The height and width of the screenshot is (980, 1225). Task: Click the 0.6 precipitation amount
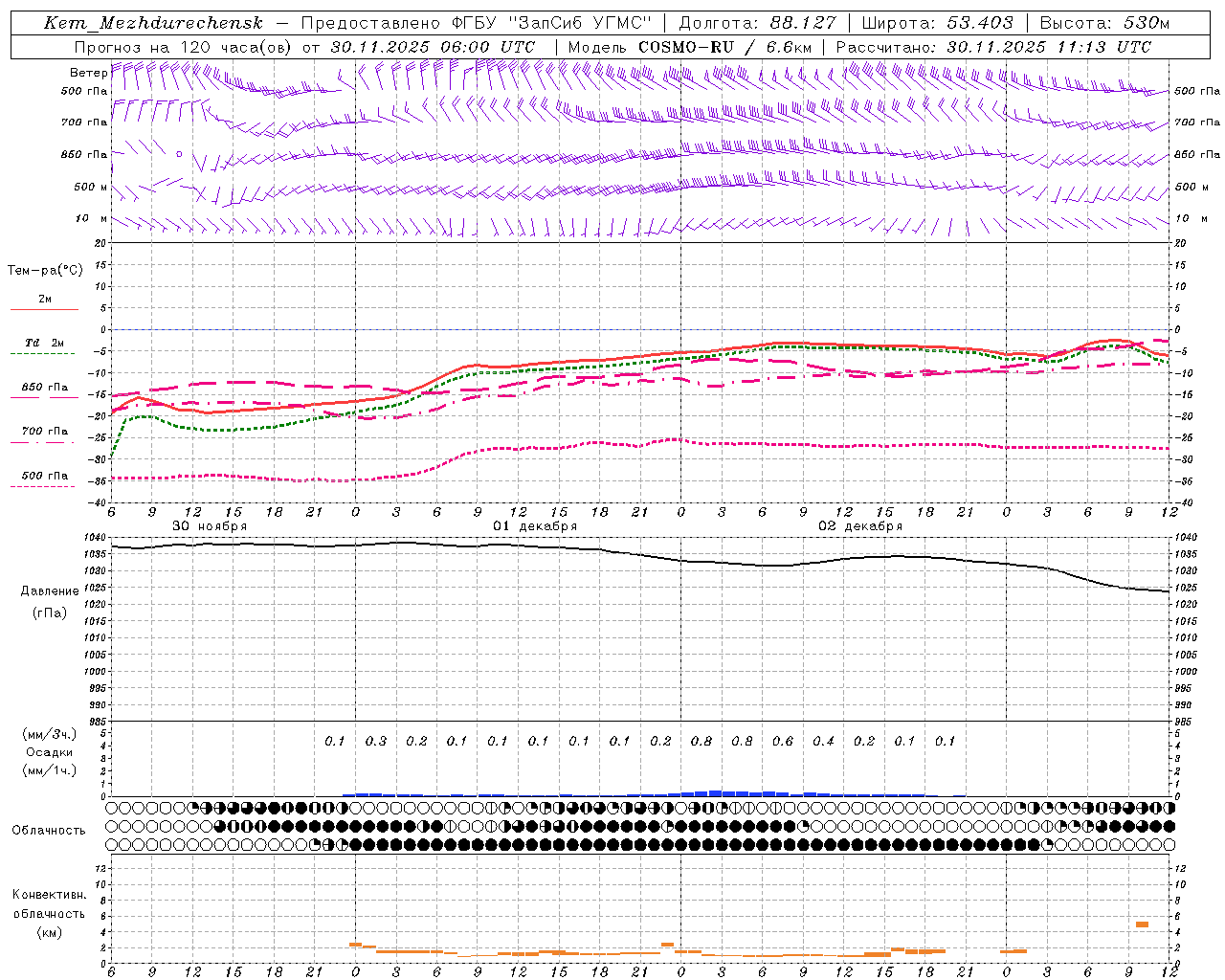[783, 742]
